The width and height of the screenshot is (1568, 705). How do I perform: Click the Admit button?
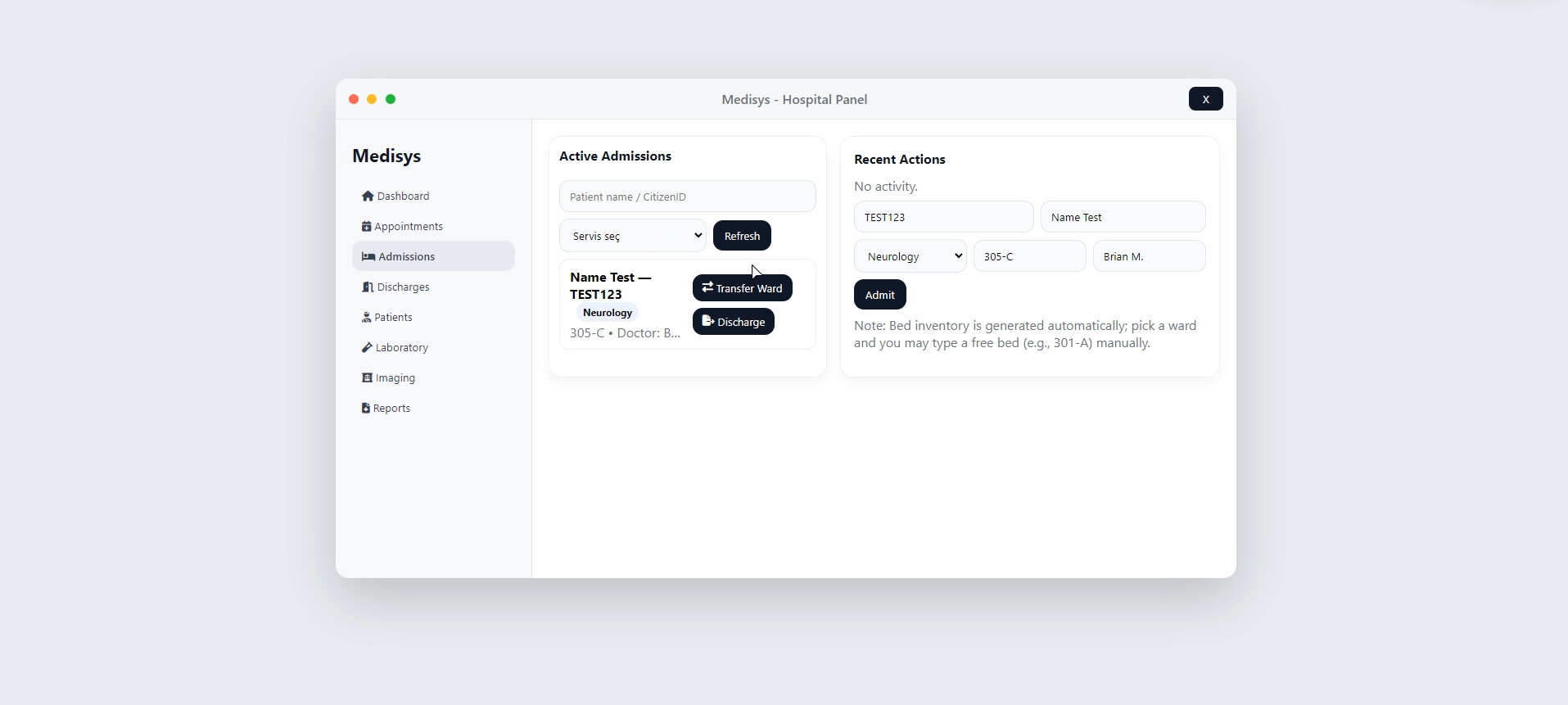[880, 295]
